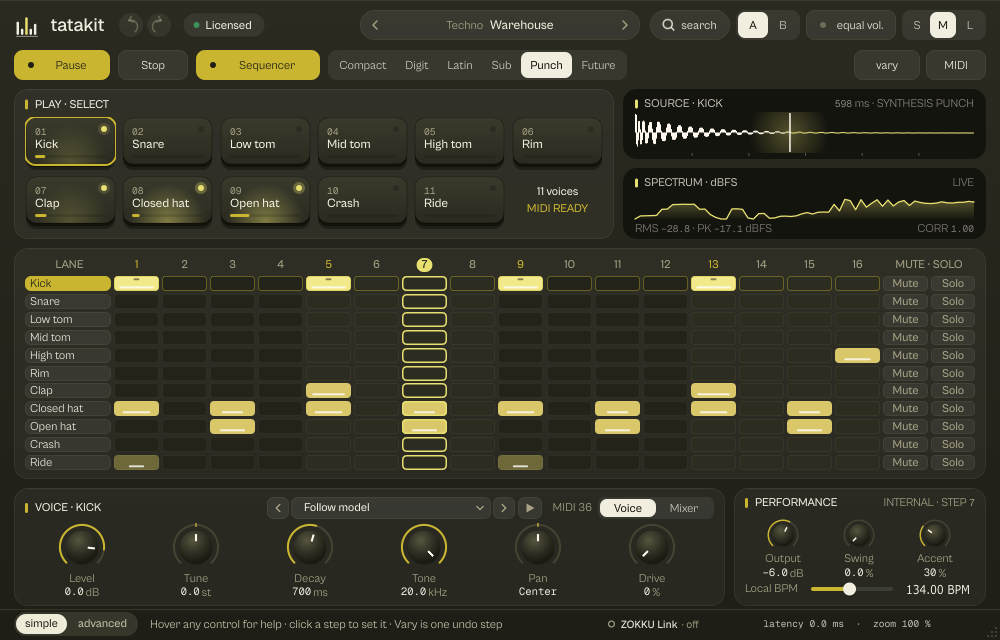This screenshot has height=640, width=1000.
Task: Select the Sub kit tab
Action: click(x=501, y=65)
